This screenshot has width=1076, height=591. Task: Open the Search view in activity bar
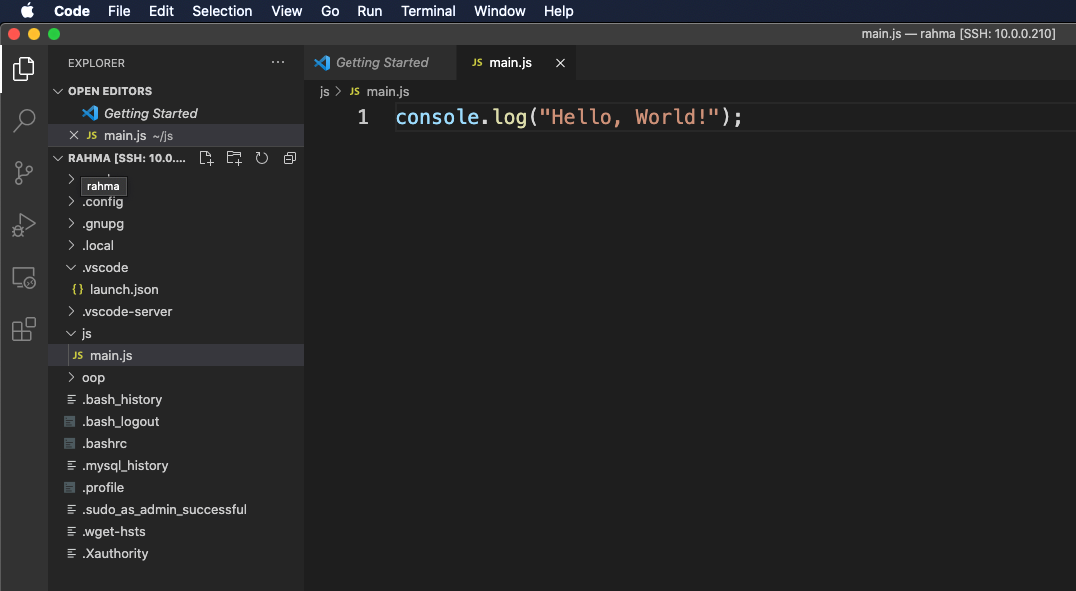click(x=24, y=121)
